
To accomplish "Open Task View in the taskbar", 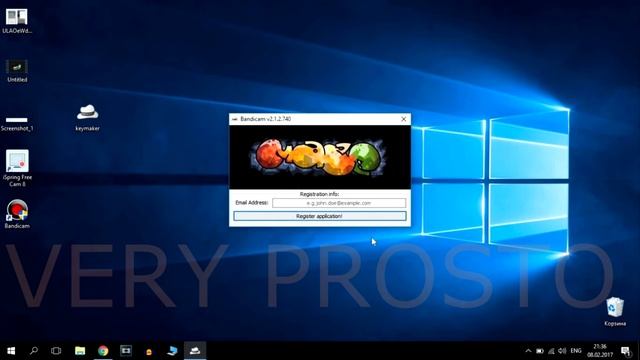I will [x=56, y=351].
